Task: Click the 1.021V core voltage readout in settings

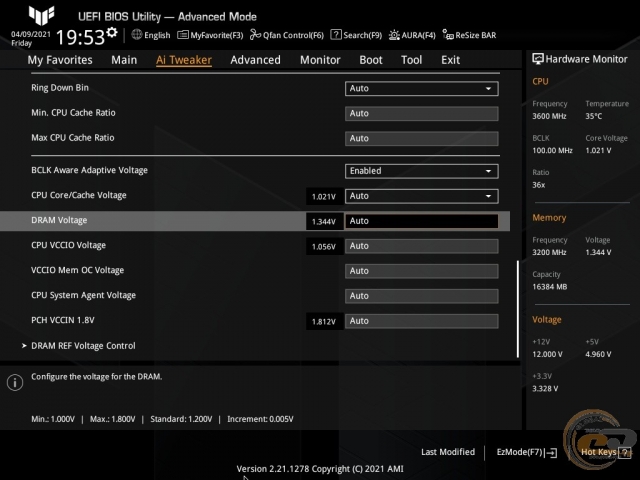Action: coord(324,197)
